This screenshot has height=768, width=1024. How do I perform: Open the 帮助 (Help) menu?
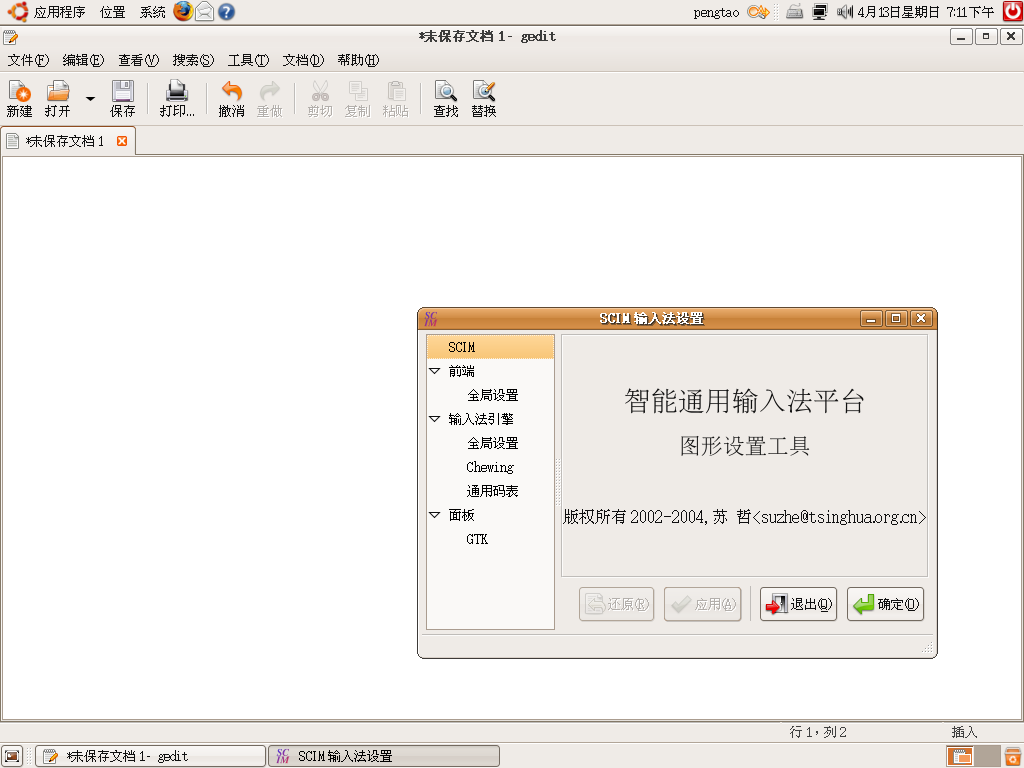tap(358, 60)
